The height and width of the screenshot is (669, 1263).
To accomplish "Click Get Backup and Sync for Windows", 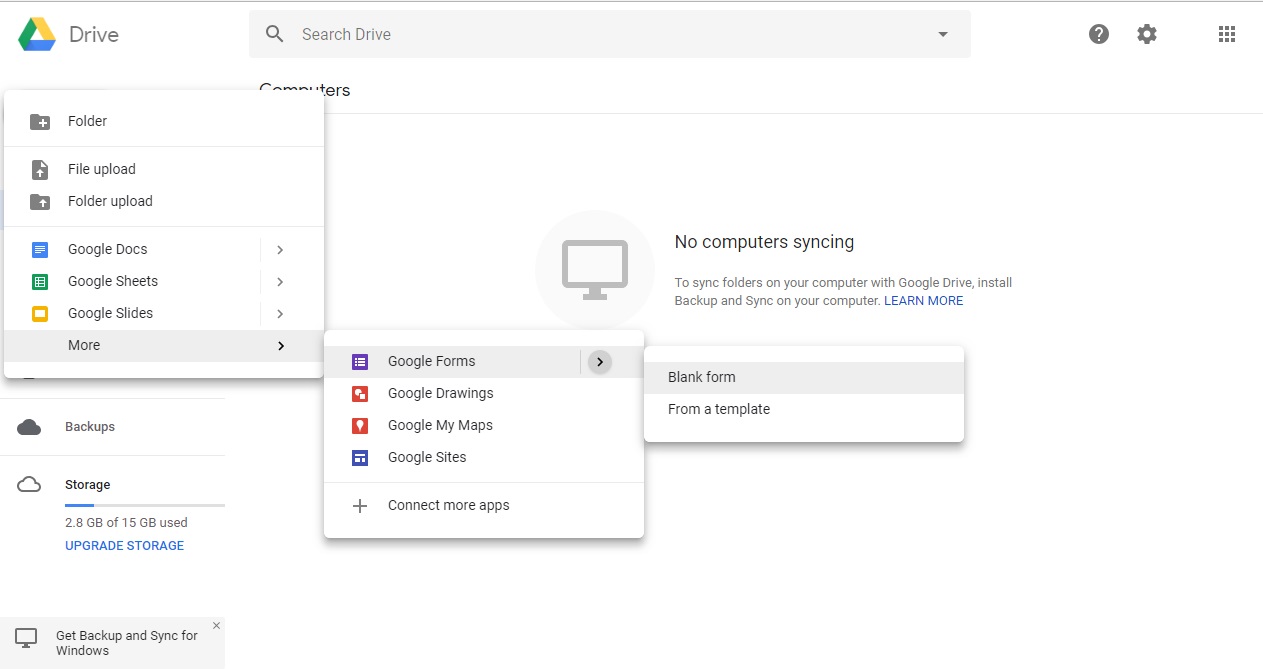I will (x=127, y=643).
